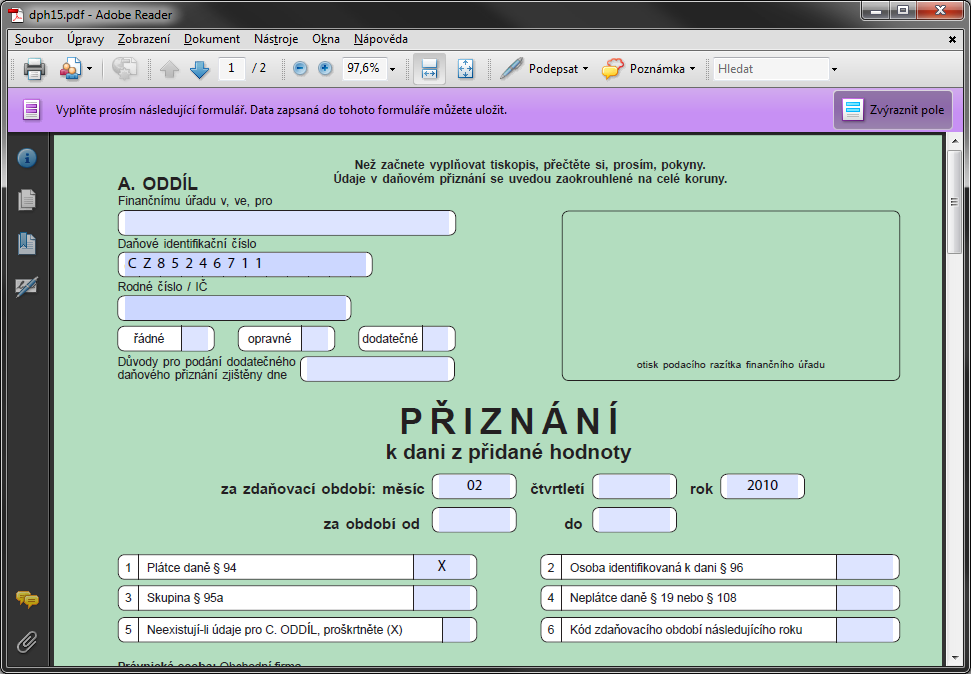Click Kód zdaňovacího období následujícího roku field
This screenshot has width=971, height=674.
(867, 629)
